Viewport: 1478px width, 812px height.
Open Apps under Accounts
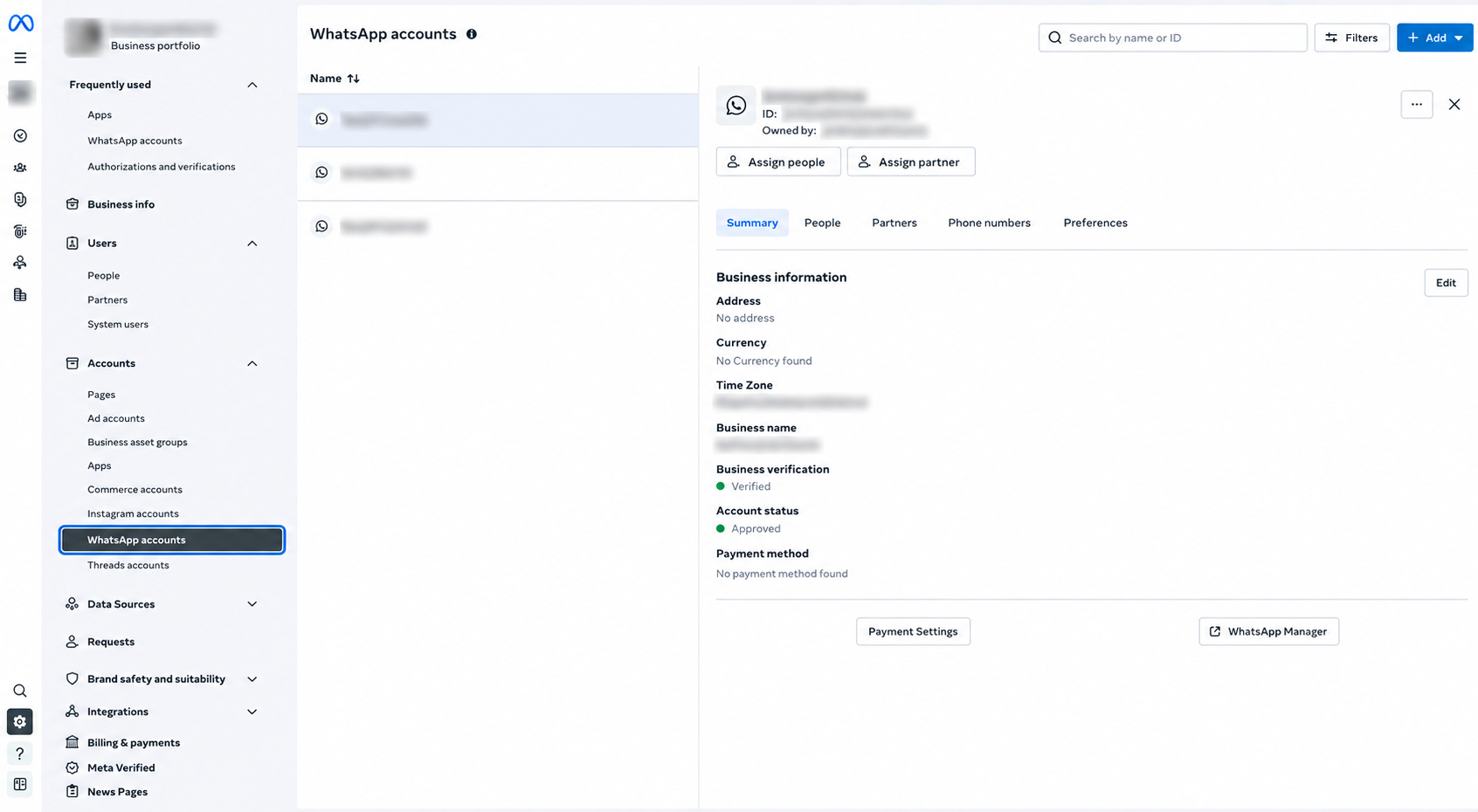pyautogui.click(x=100, y=466)
